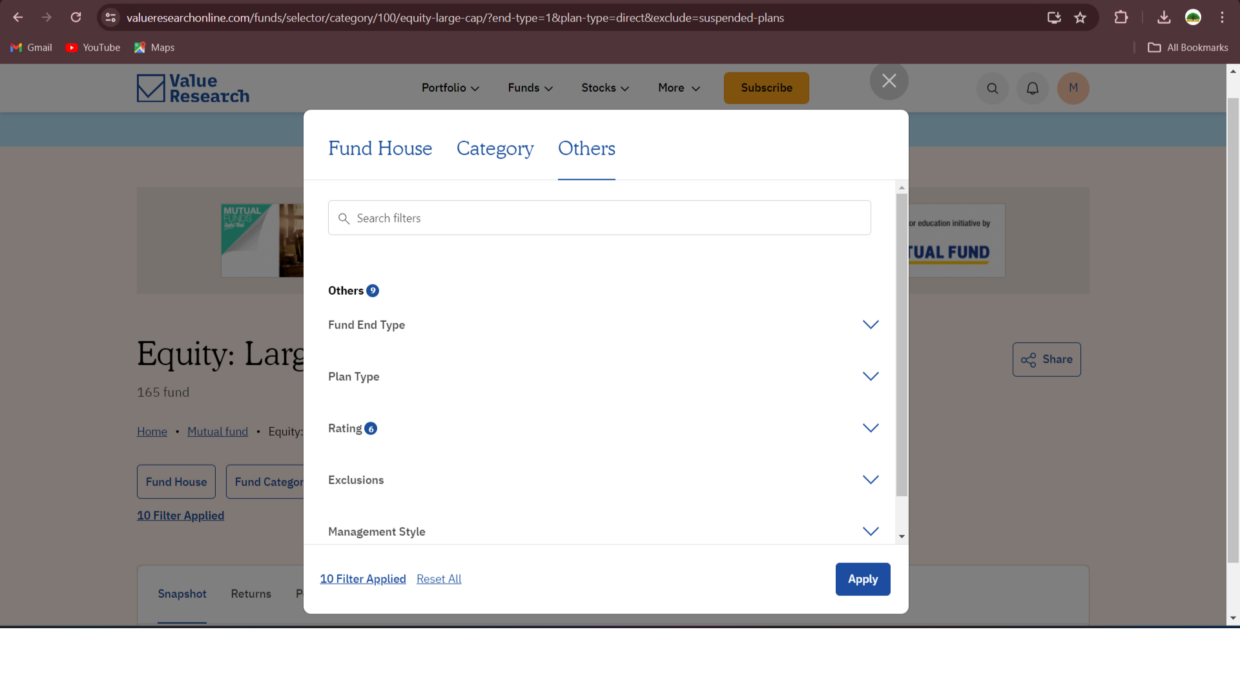Open the browser downloads icon
The width and height of the screenshot is (1240, 698).
tap(1163, 16)
